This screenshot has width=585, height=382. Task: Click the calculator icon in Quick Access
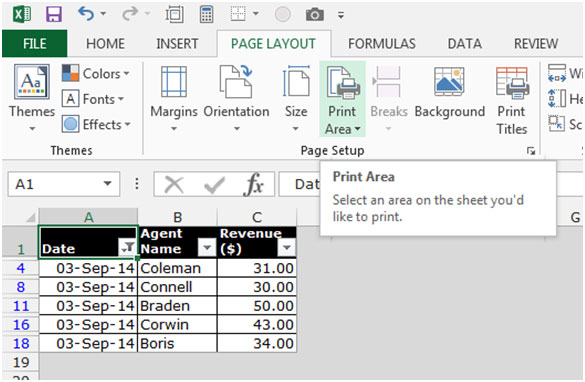(206, 15)
